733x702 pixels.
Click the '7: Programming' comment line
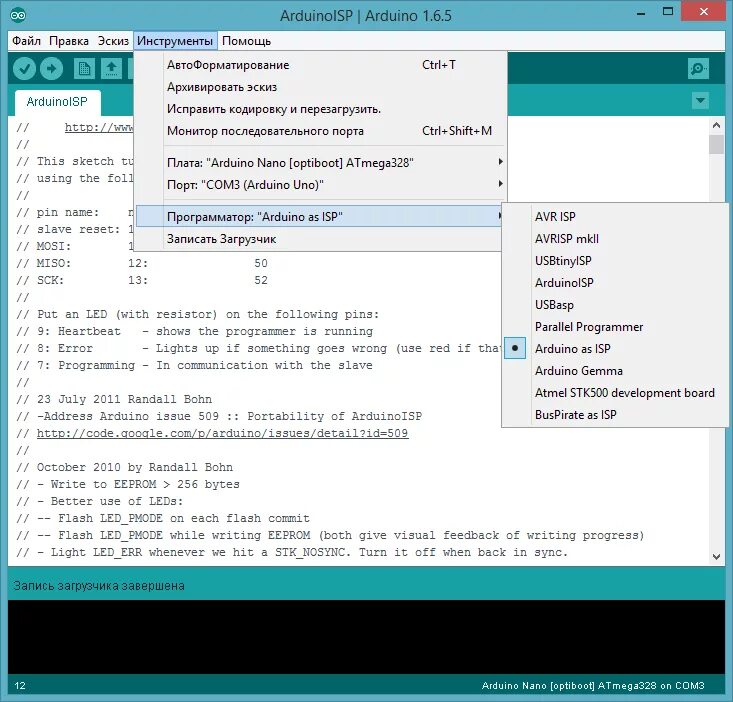click(x=194, y=365)
